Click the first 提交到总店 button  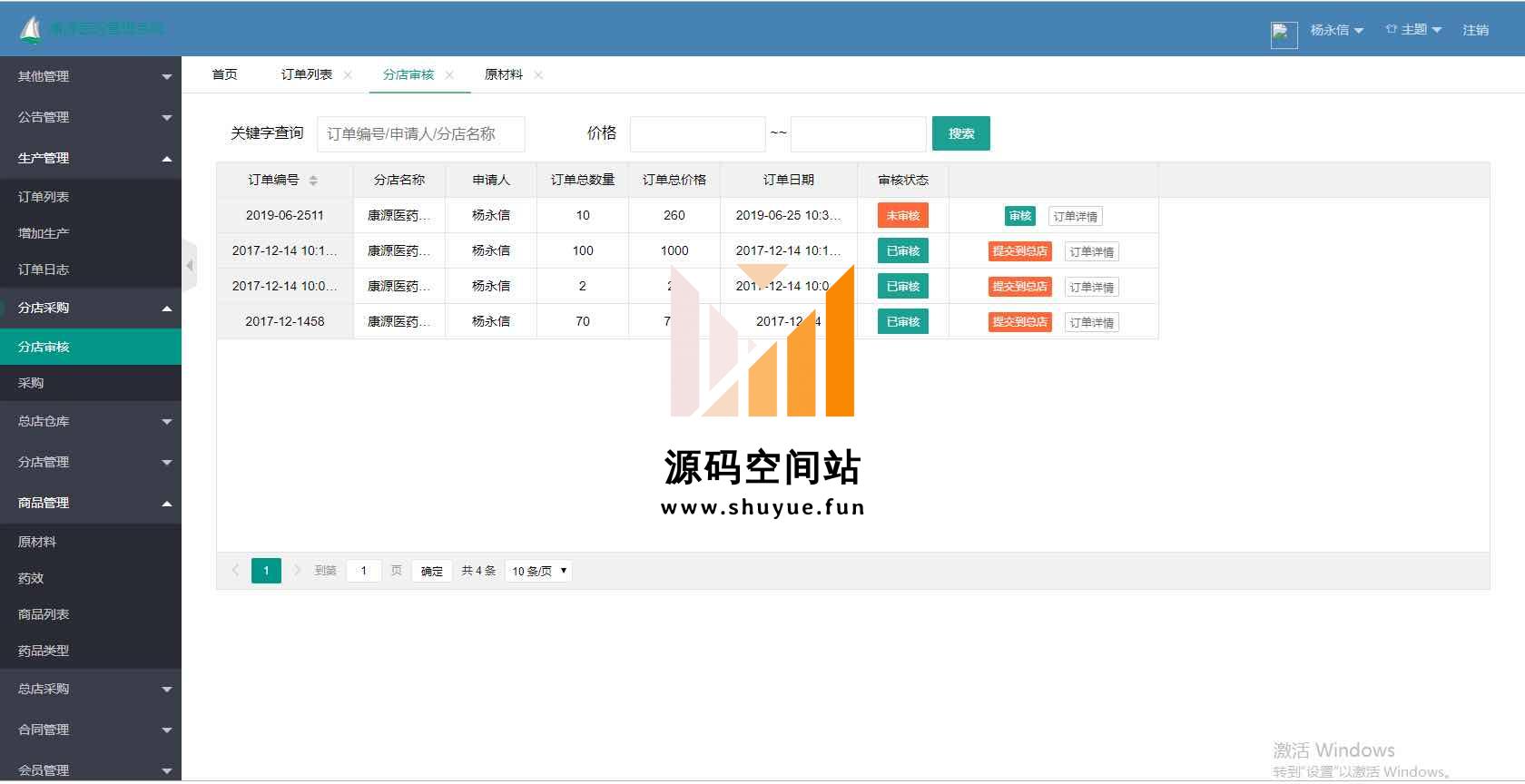click(x=1019, y=251)
